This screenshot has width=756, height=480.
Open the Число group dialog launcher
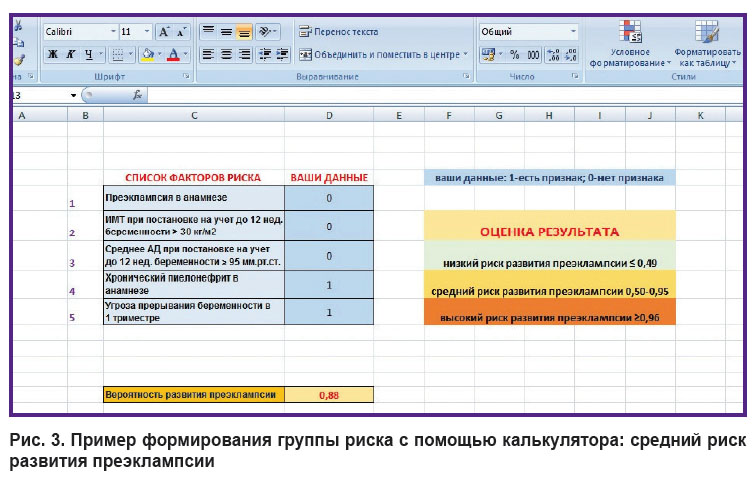point(575,76)
